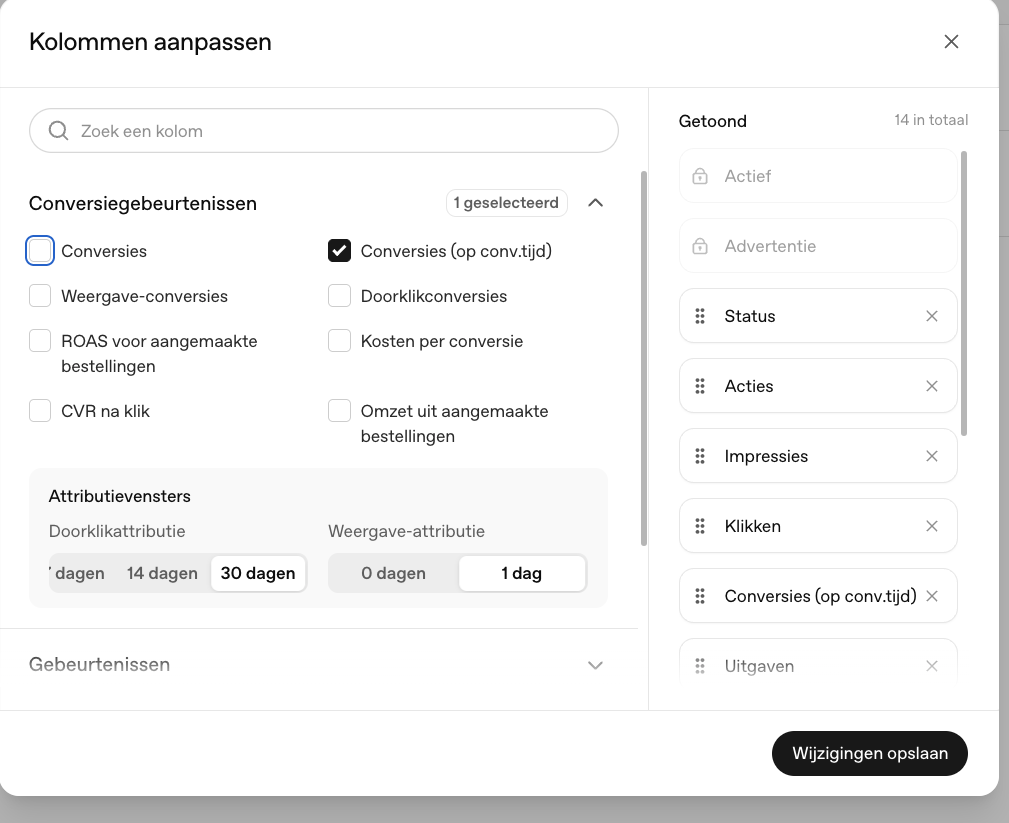Image resolution: width=1009 pixels, height=823 pixels.
Task: Click the Attributievensters heading
Action: coord(120,496)
